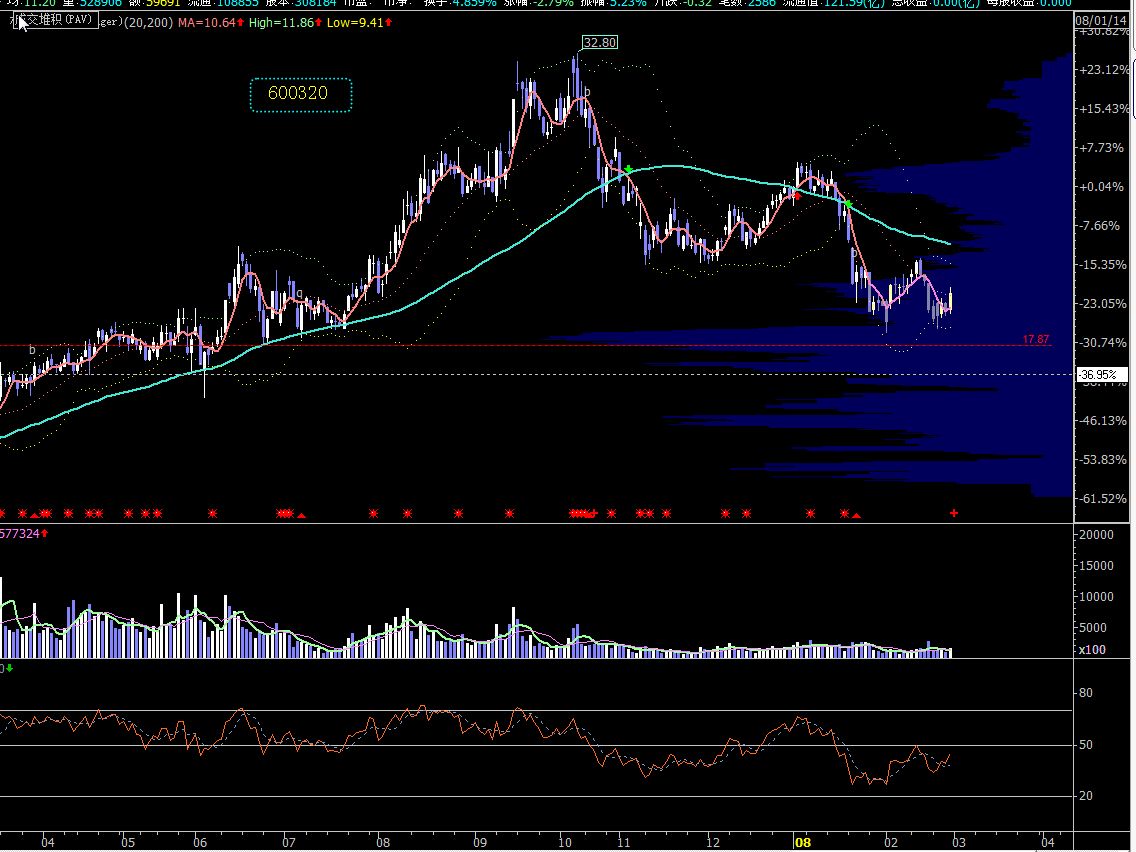Viewport: 1136px width, 852px height.
Task: Click the -61.52% price axis label
Action: (x=1104, y=498)
